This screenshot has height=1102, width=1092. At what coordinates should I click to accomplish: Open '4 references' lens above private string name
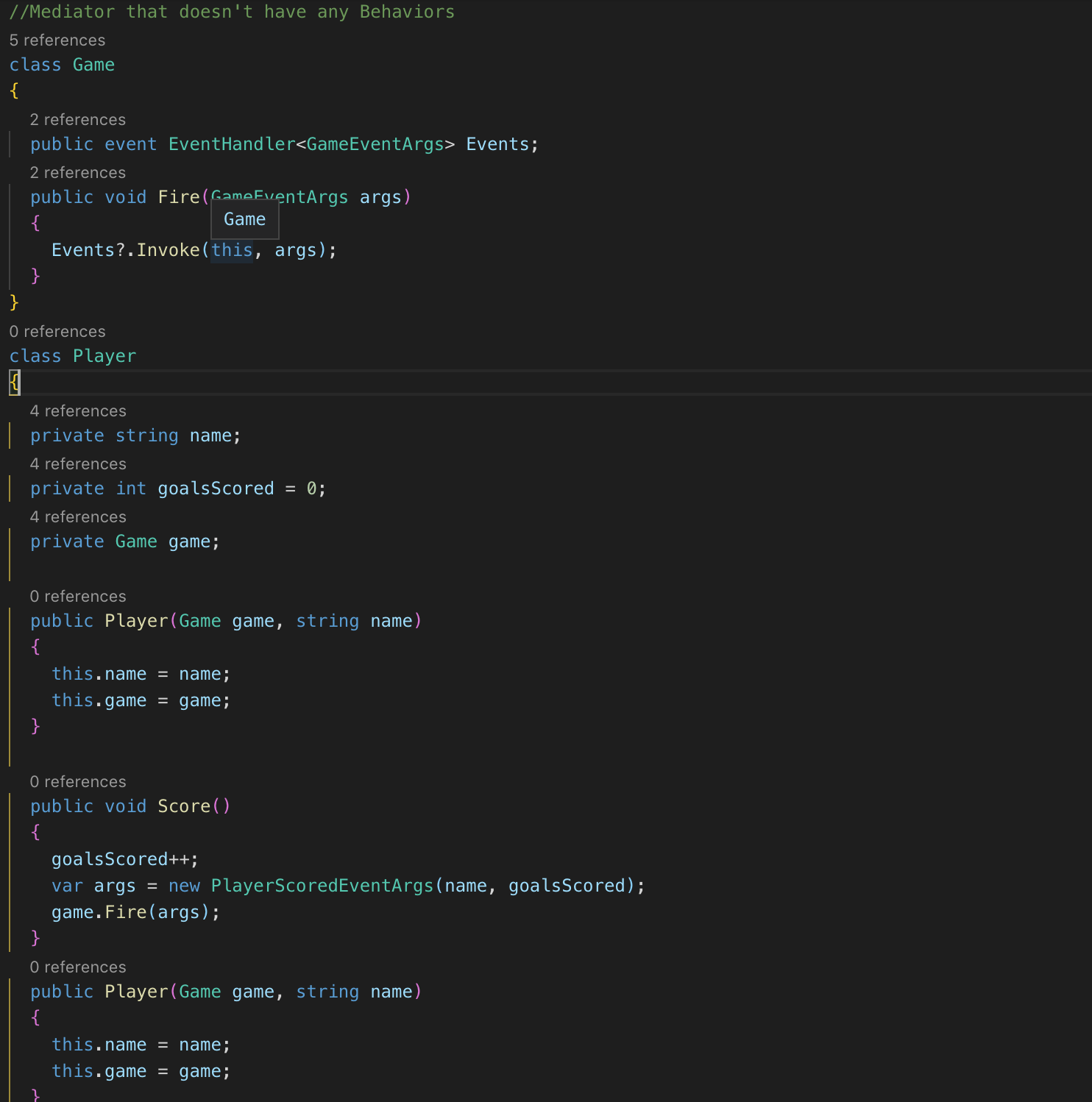78,410
